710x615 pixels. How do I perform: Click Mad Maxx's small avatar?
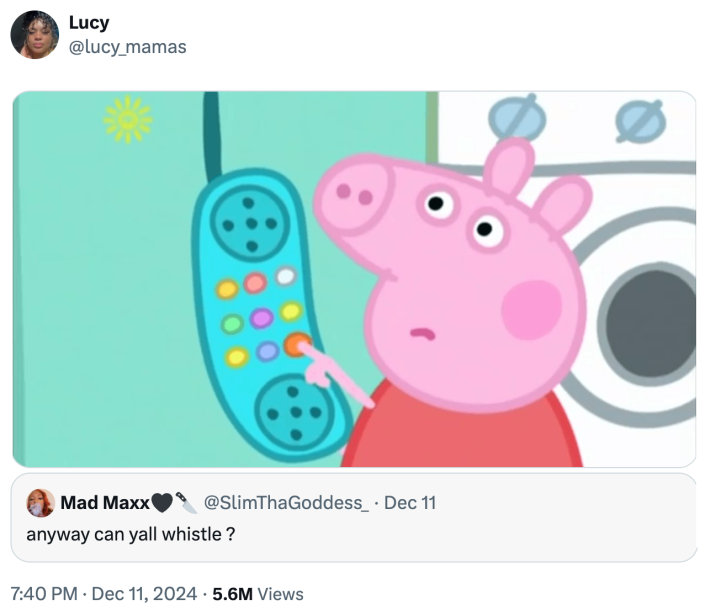(40, 502)
